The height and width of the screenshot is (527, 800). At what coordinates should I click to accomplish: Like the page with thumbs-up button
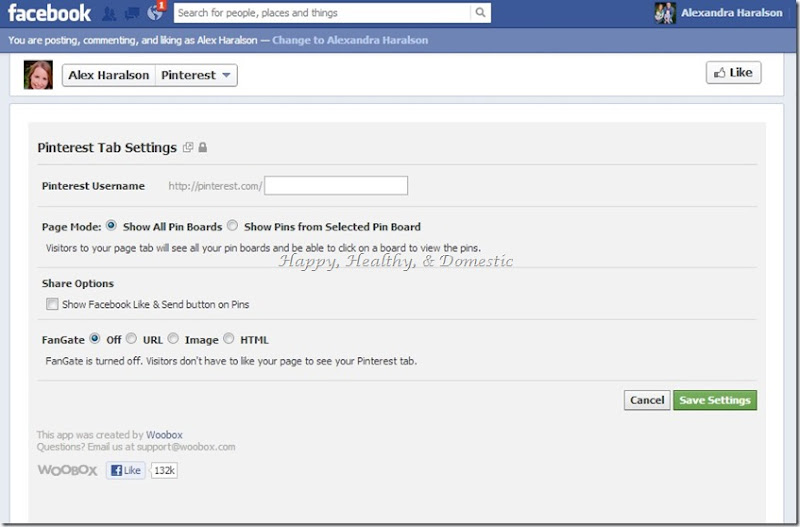pos(733,72)
